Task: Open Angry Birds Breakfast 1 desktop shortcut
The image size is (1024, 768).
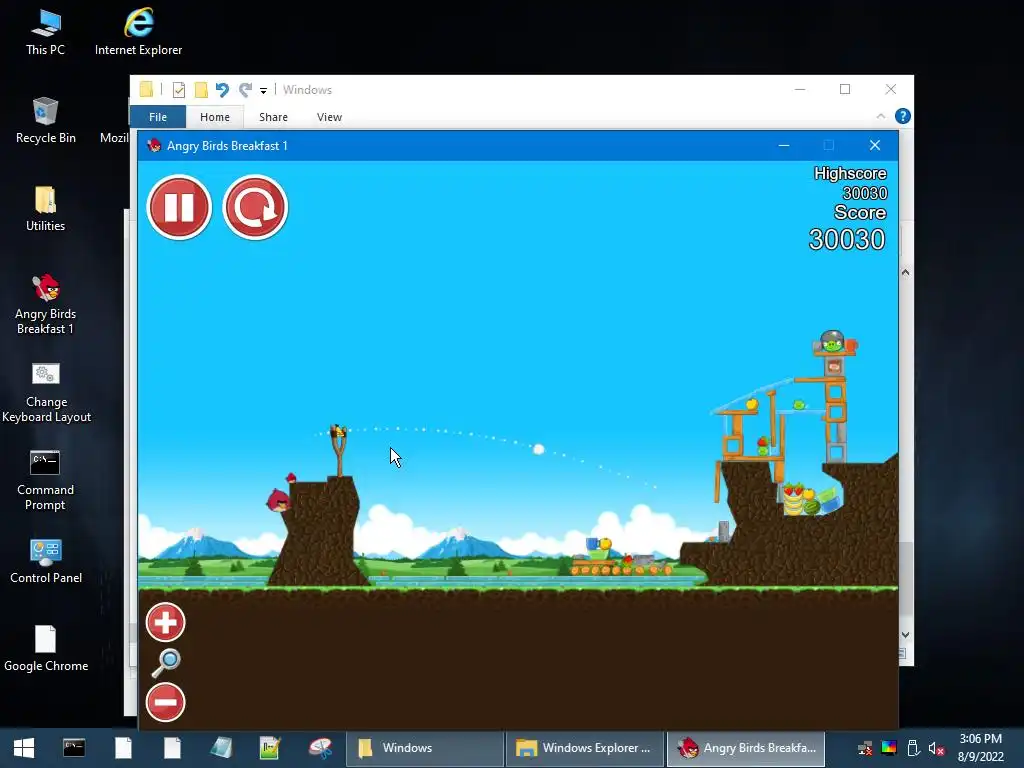Action: tap(45, 304)
